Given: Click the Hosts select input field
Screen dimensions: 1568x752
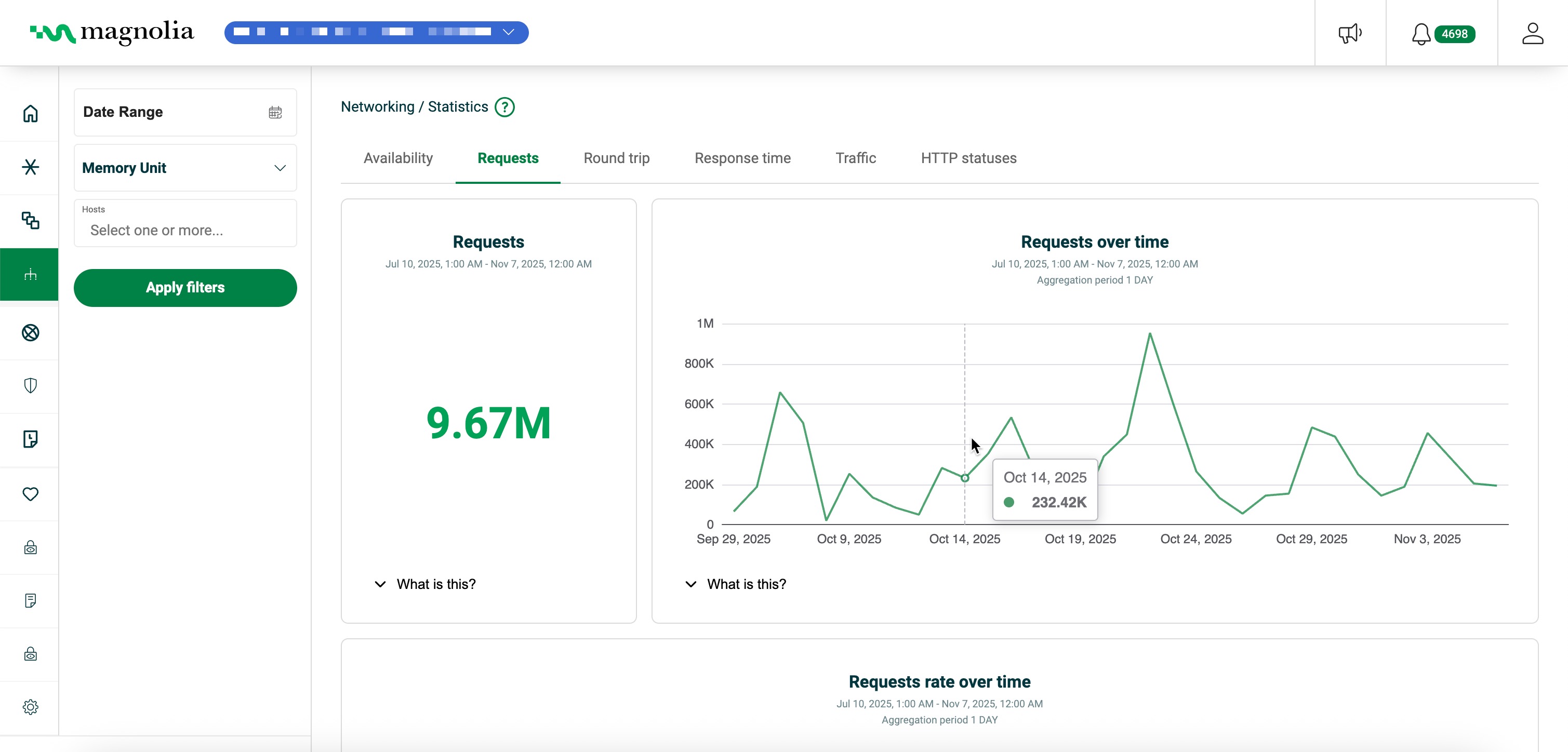Looking at the screenshot, I should click(x=185, y=230).
